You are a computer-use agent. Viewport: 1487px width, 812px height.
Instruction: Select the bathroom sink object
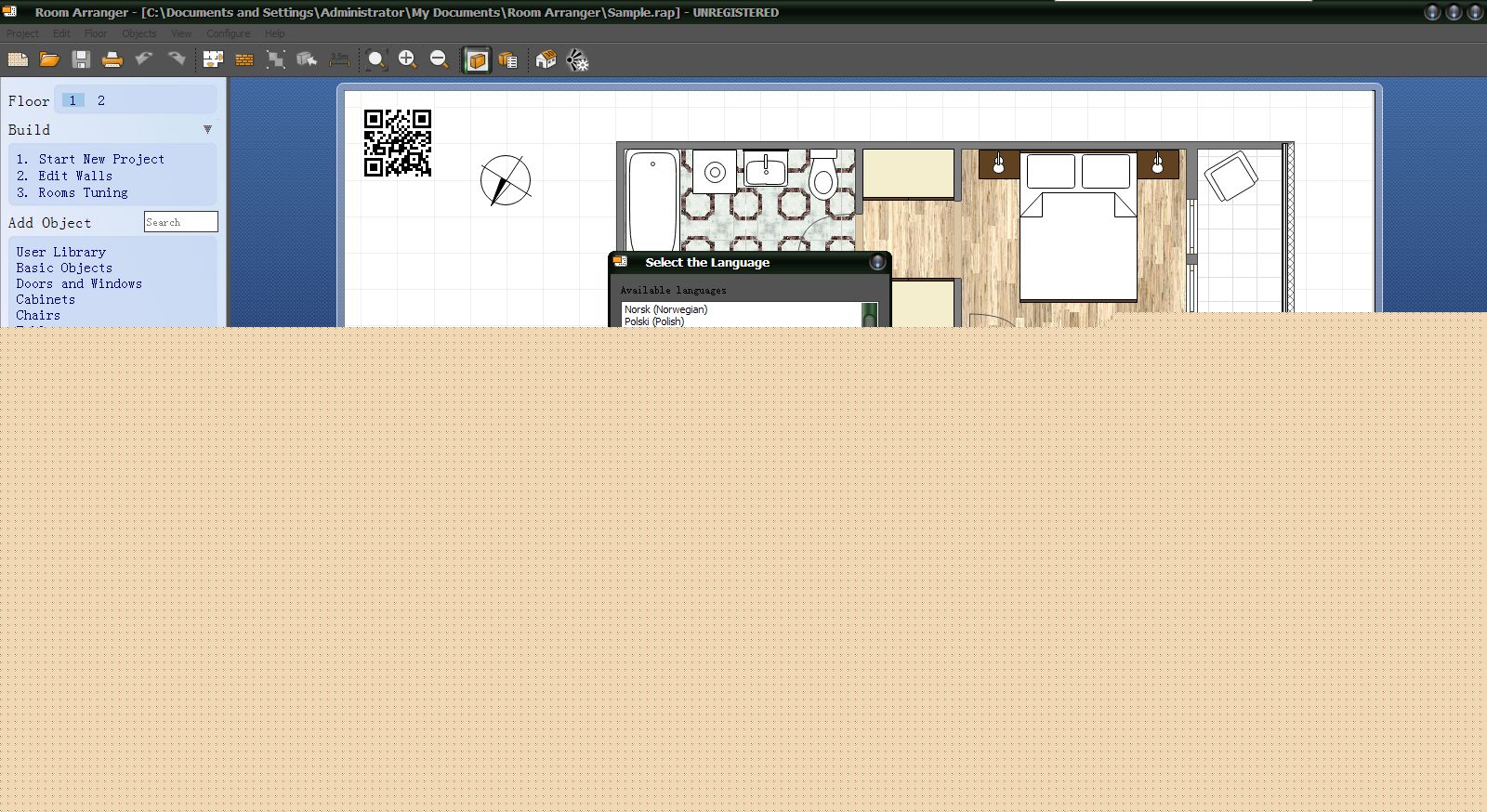pos(766,168)
